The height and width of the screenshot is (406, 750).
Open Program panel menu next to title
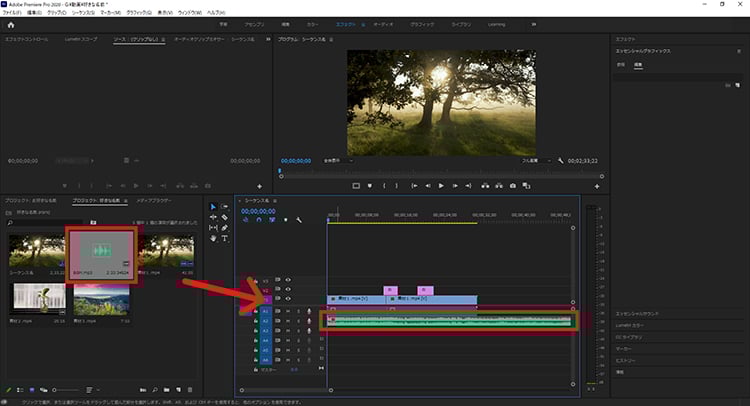(x=331, y=39)
